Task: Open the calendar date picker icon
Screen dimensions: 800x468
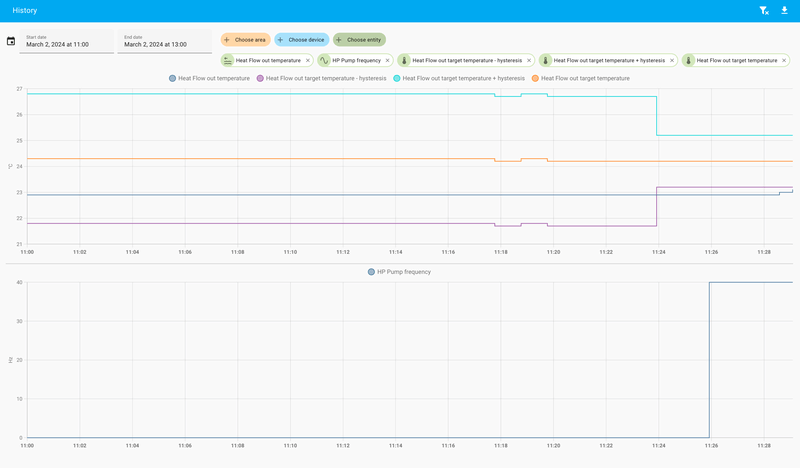Action: pos(11,41)
